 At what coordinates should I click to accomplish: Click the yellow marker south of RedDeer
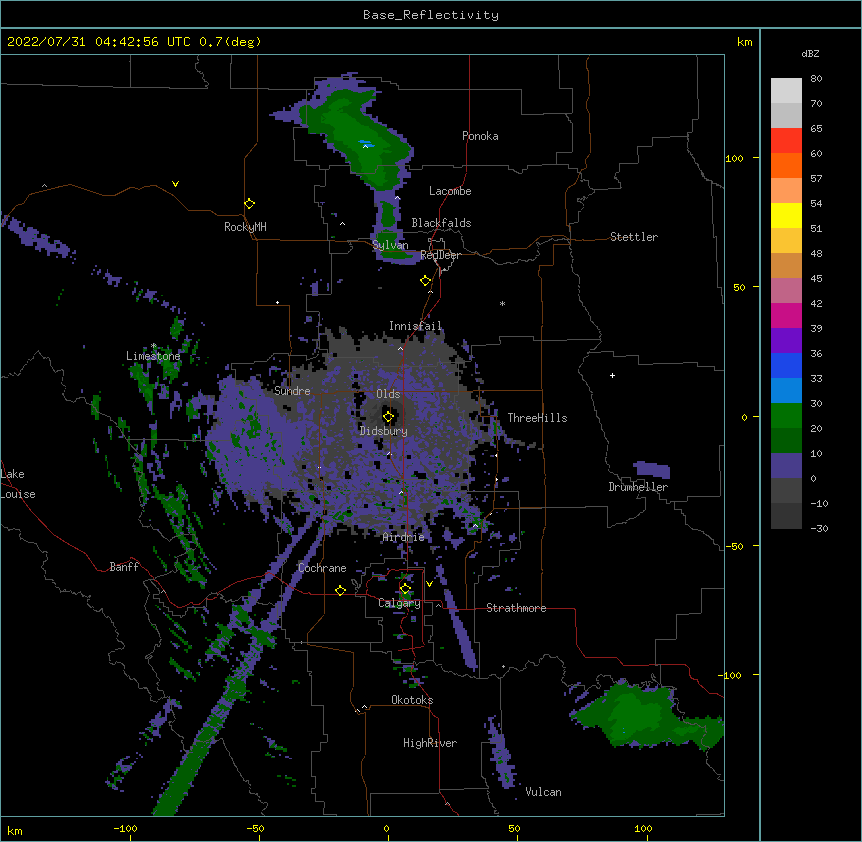426,281
